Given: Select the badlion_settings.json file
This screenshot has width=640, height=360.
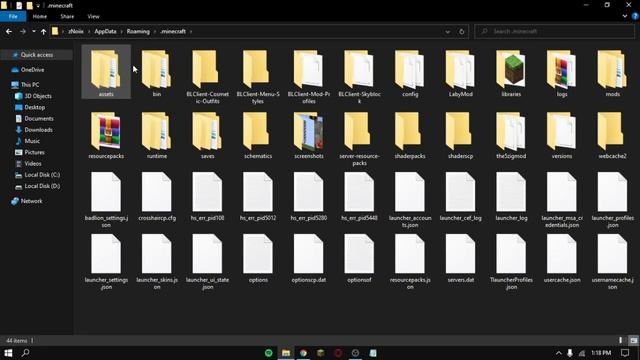Looking at the screenshot, I should 106,199.
